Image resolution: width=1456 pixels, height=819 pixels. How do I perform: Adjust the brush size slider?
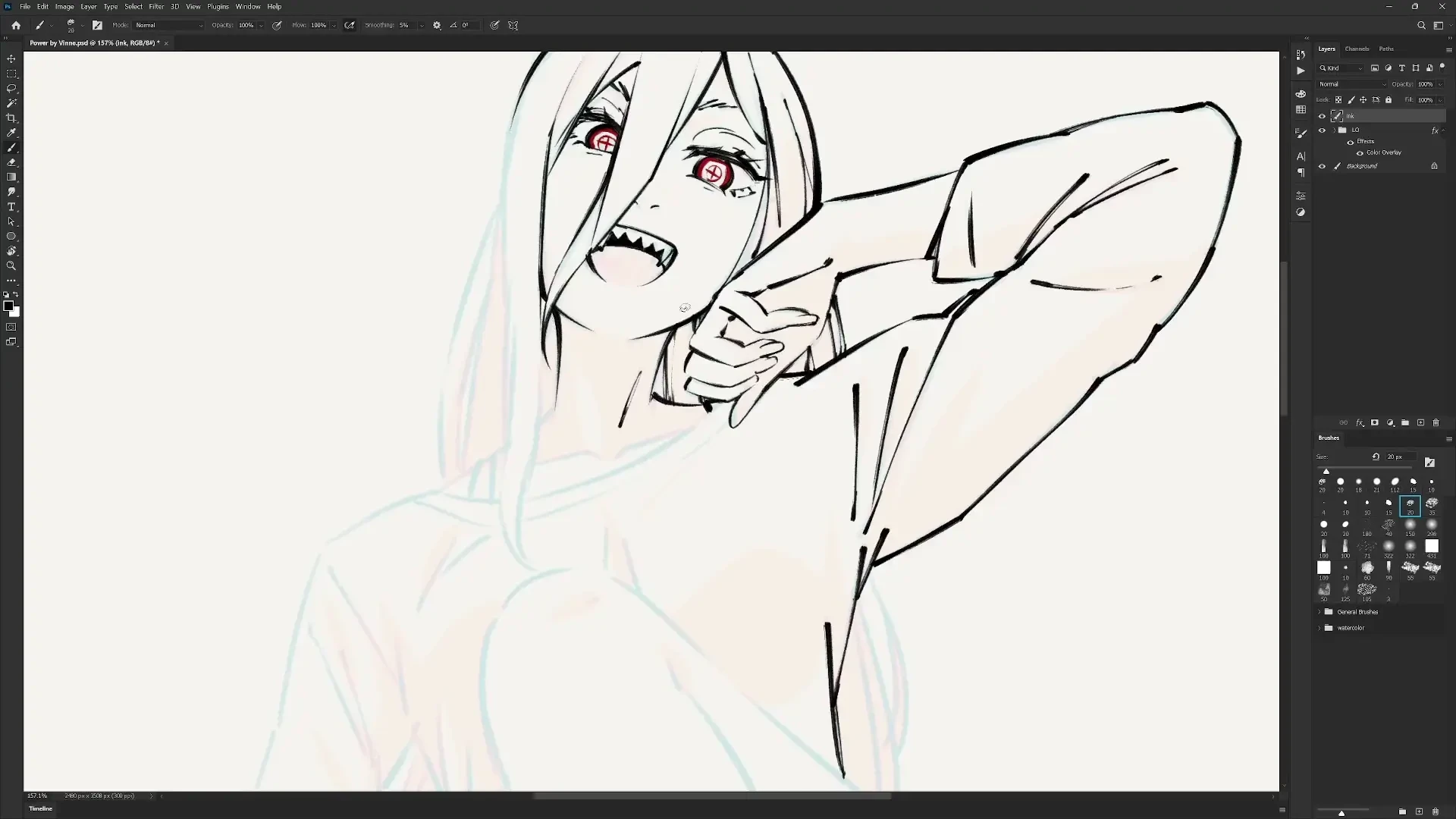coord(1326,471)
